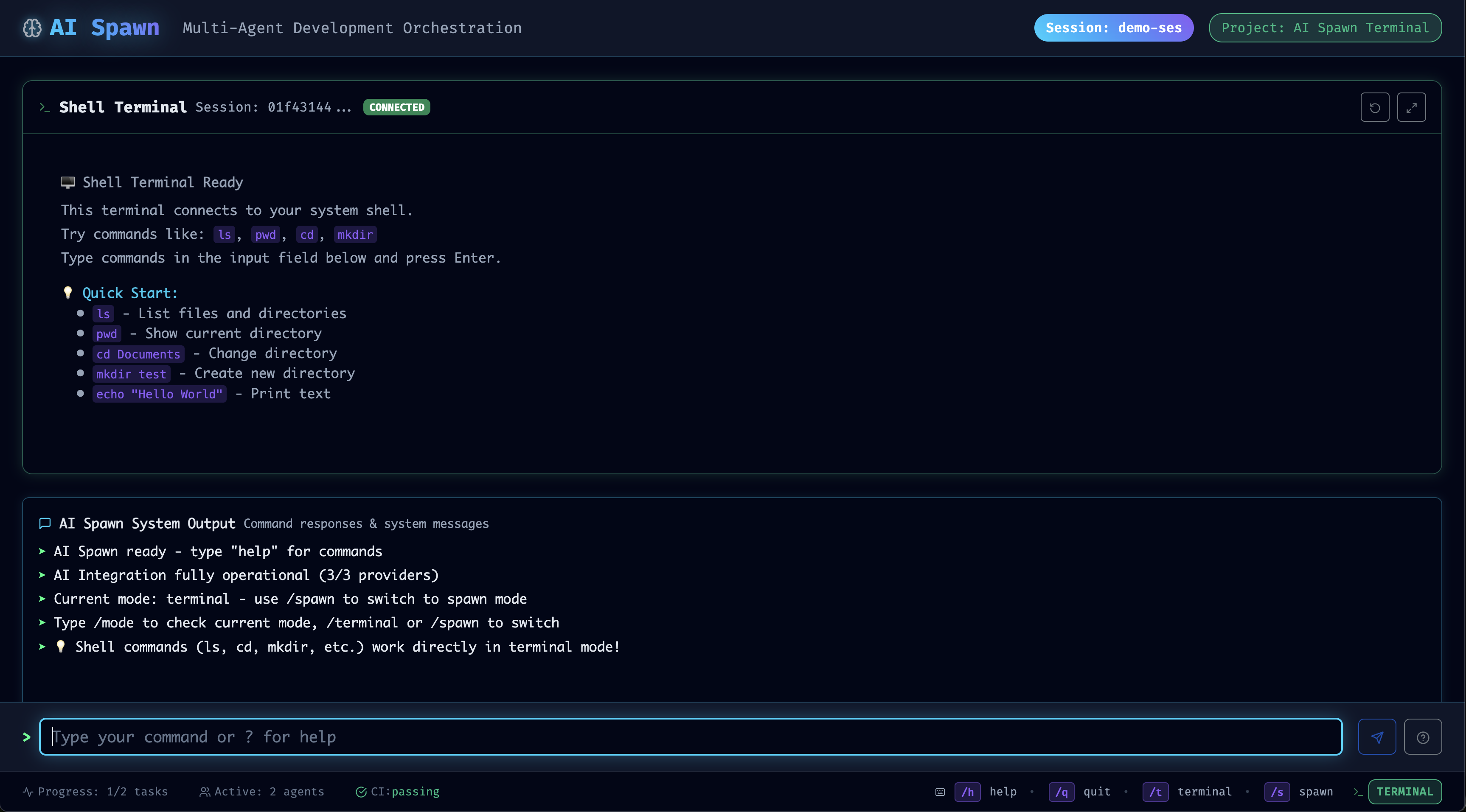Click the send command paper-plane icon
The width and height of the screenshot is (1466, 812).
(x=1376, y=737)
